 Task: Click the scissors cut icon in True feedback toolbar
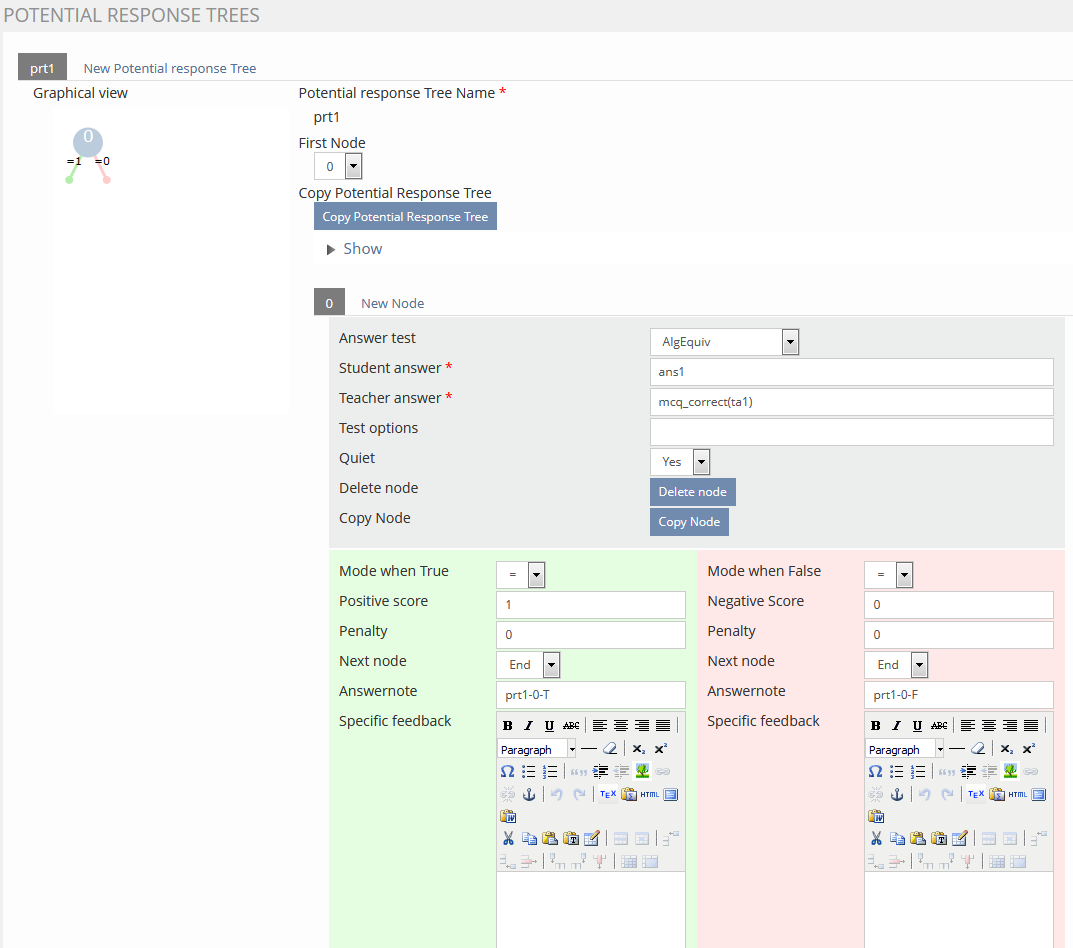coord(508,839)
